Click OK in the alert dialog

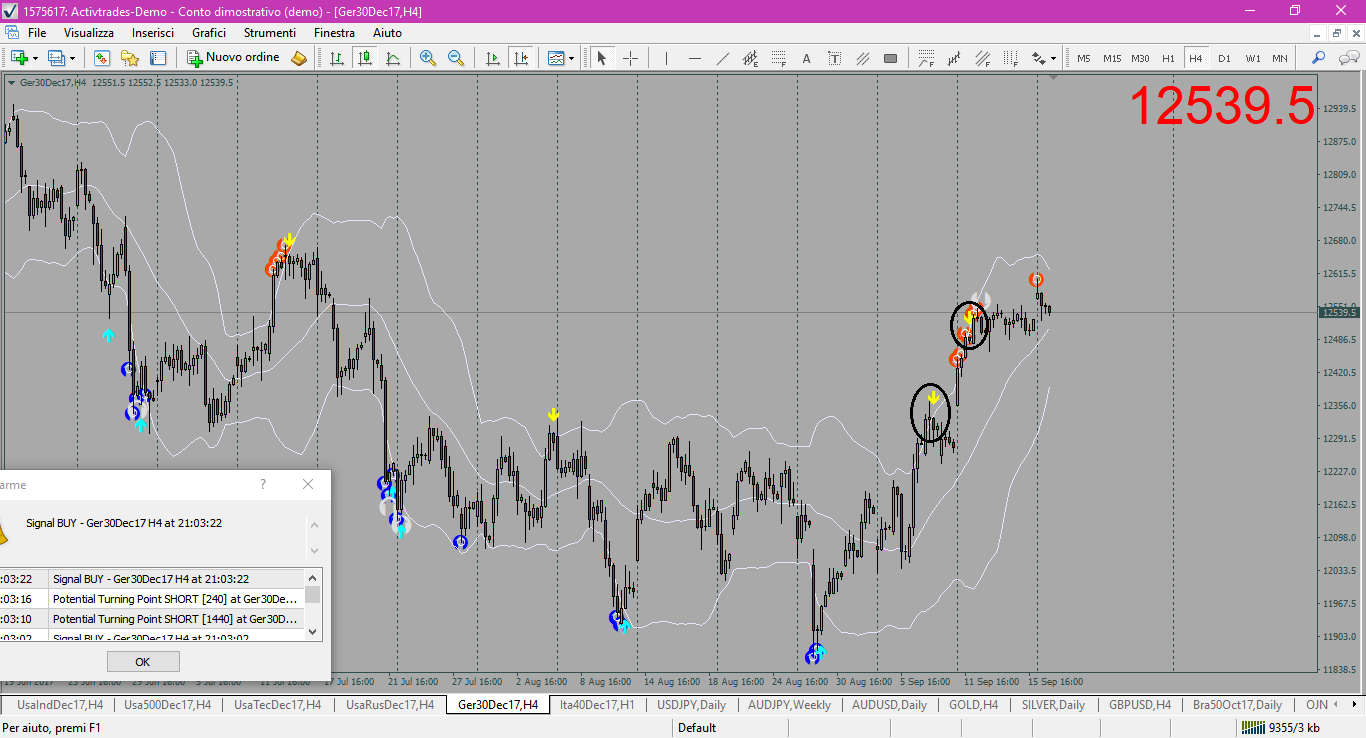click(x=143, y=662)
